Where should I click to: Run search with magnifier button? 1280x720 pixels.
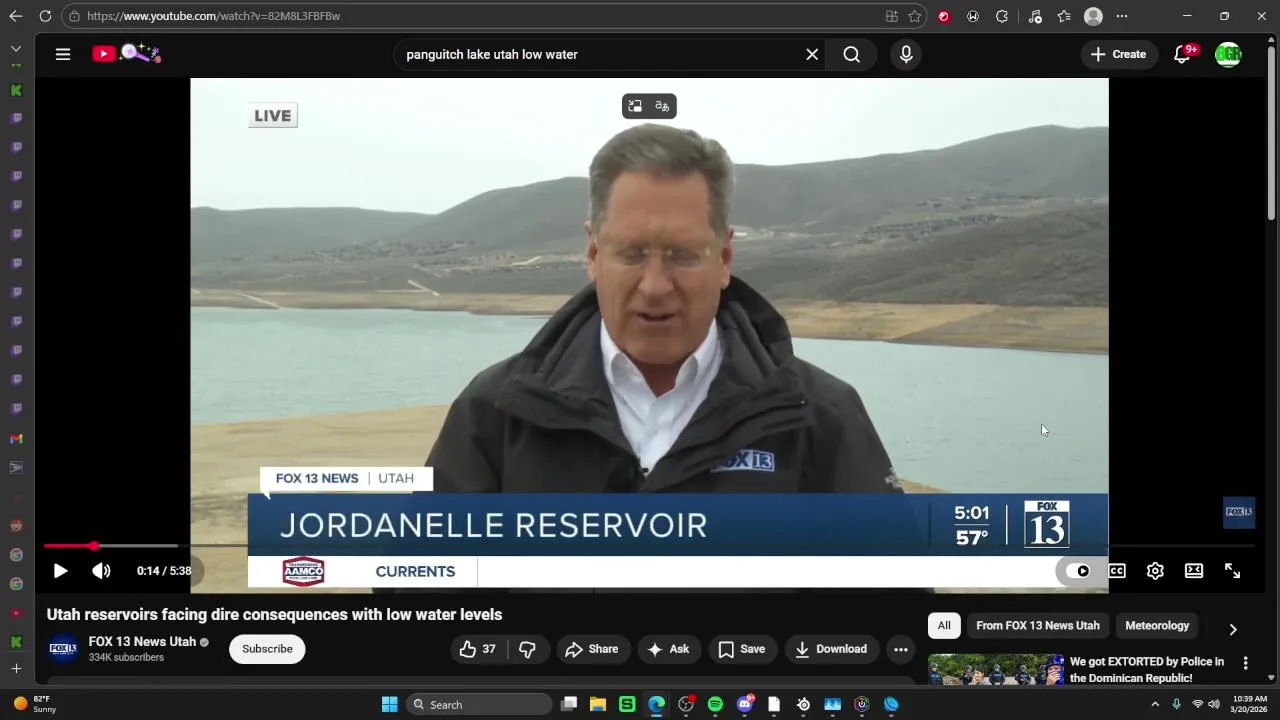point(851,54)
